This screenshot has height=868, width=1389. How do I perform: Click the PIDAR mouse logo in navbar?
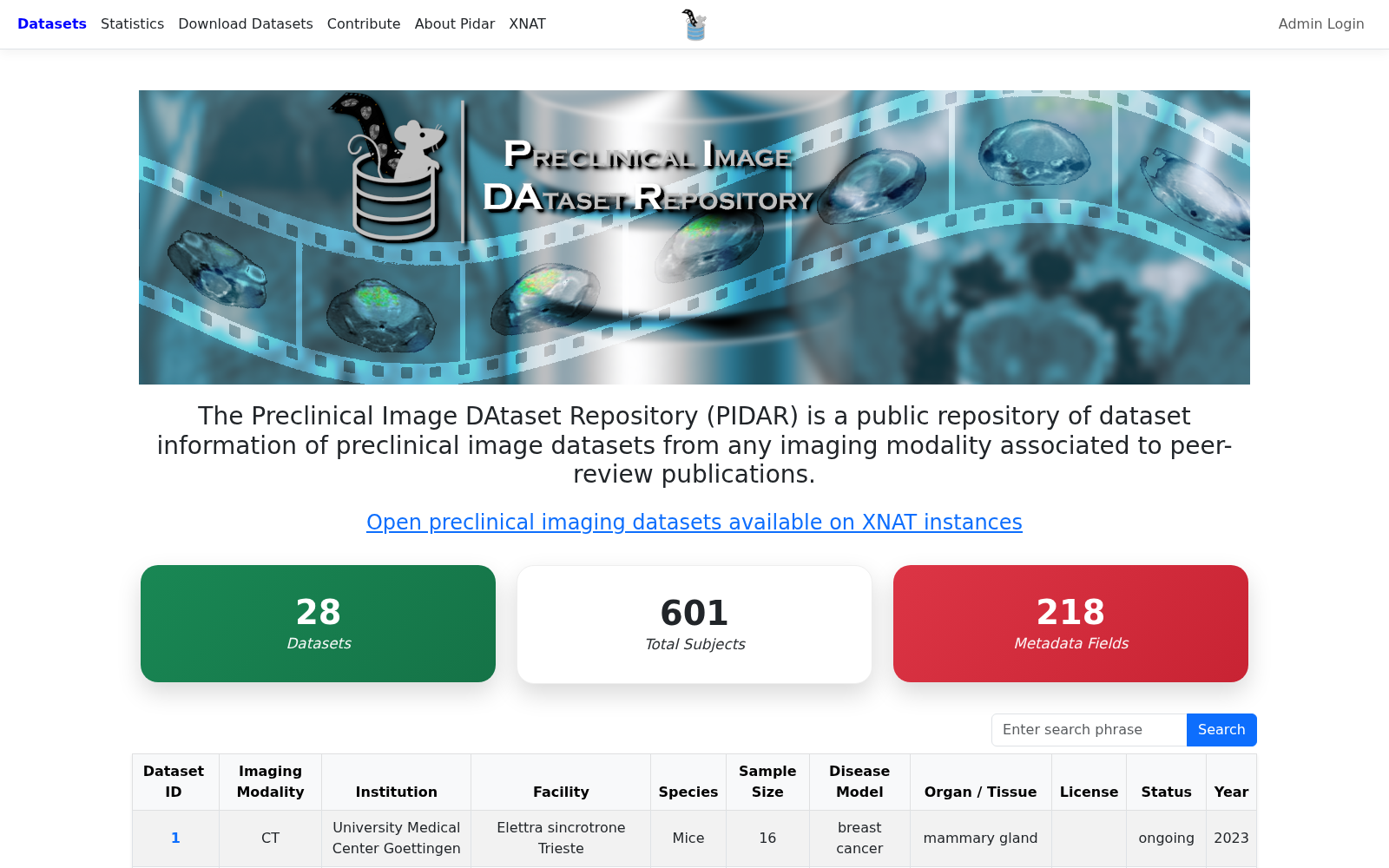tap(694, 24)
